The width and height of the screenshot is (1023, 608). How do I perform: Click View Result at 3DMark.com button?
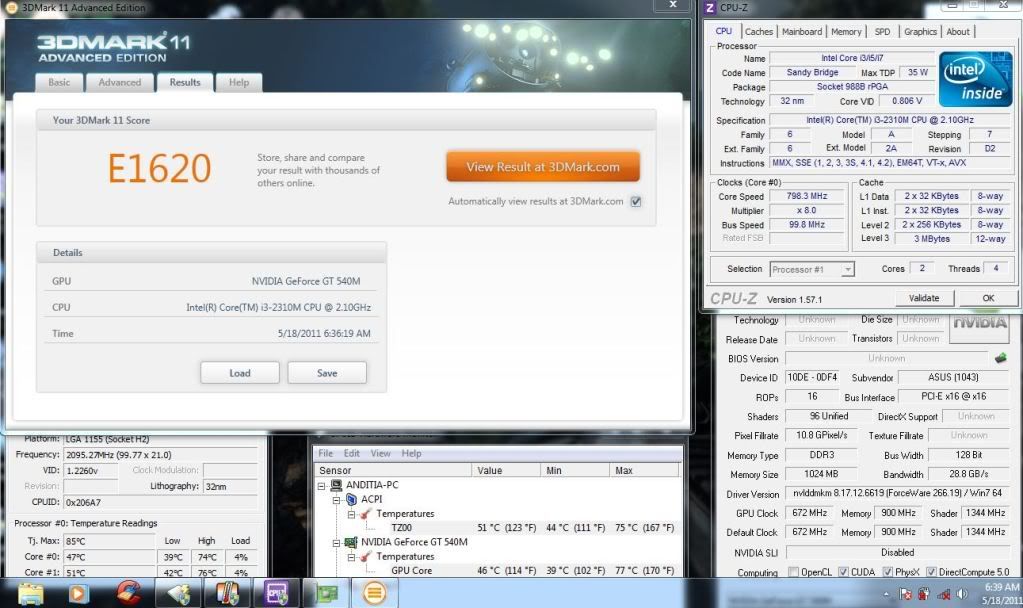pyautogui.click(x=543, y=167)
